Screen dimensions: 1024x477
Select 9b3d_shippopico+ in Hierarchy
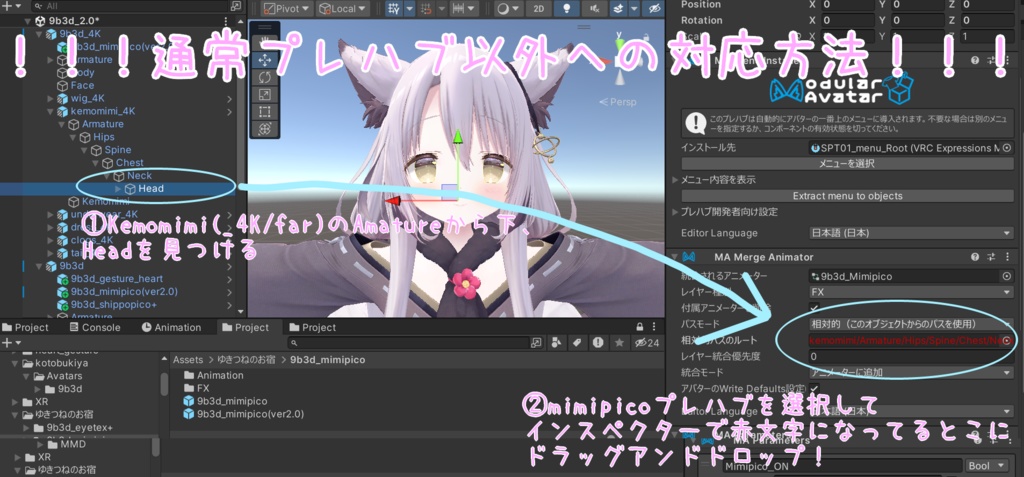[x=115, y=304]
